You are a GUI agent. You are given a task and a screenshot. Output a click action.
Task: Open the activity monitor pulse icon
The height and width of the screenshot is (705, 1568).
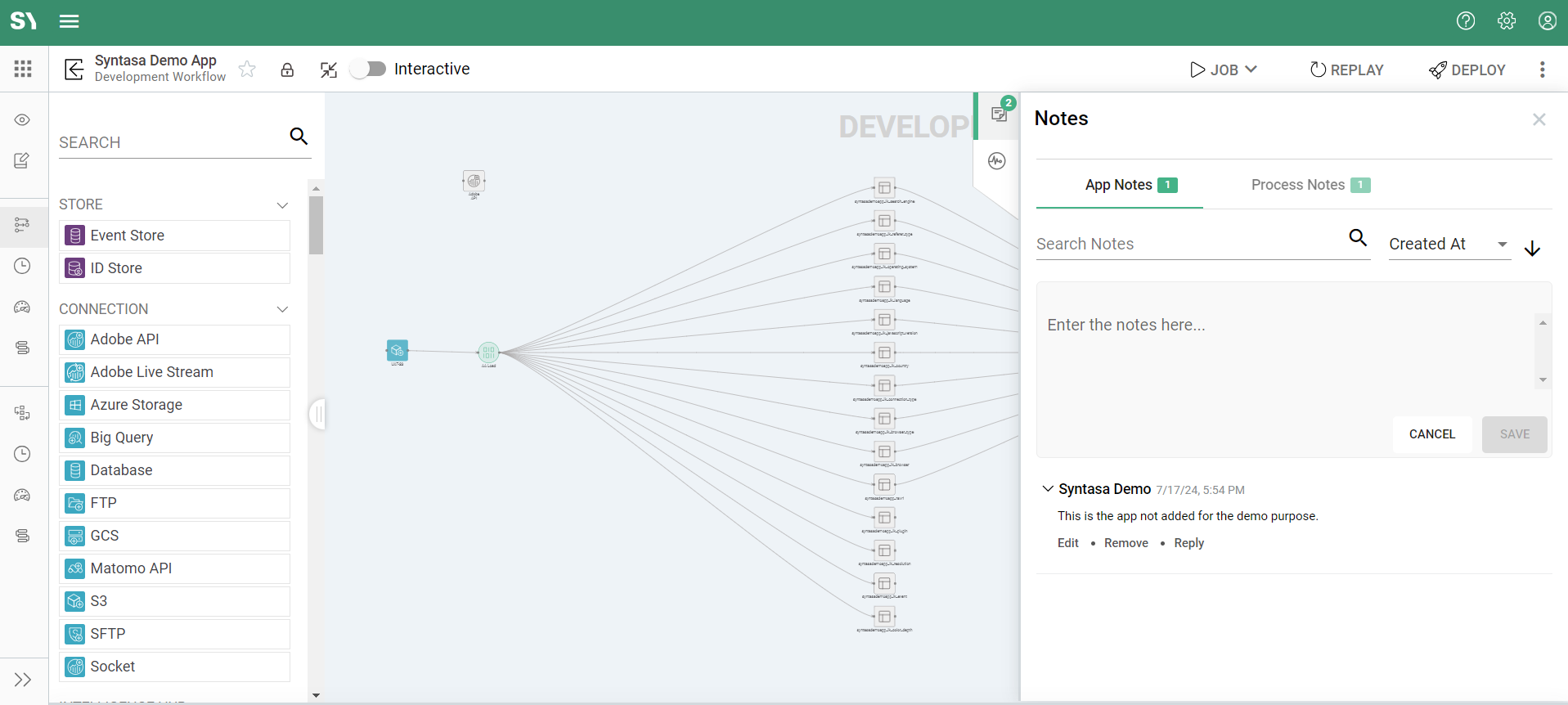pos(996,161)
